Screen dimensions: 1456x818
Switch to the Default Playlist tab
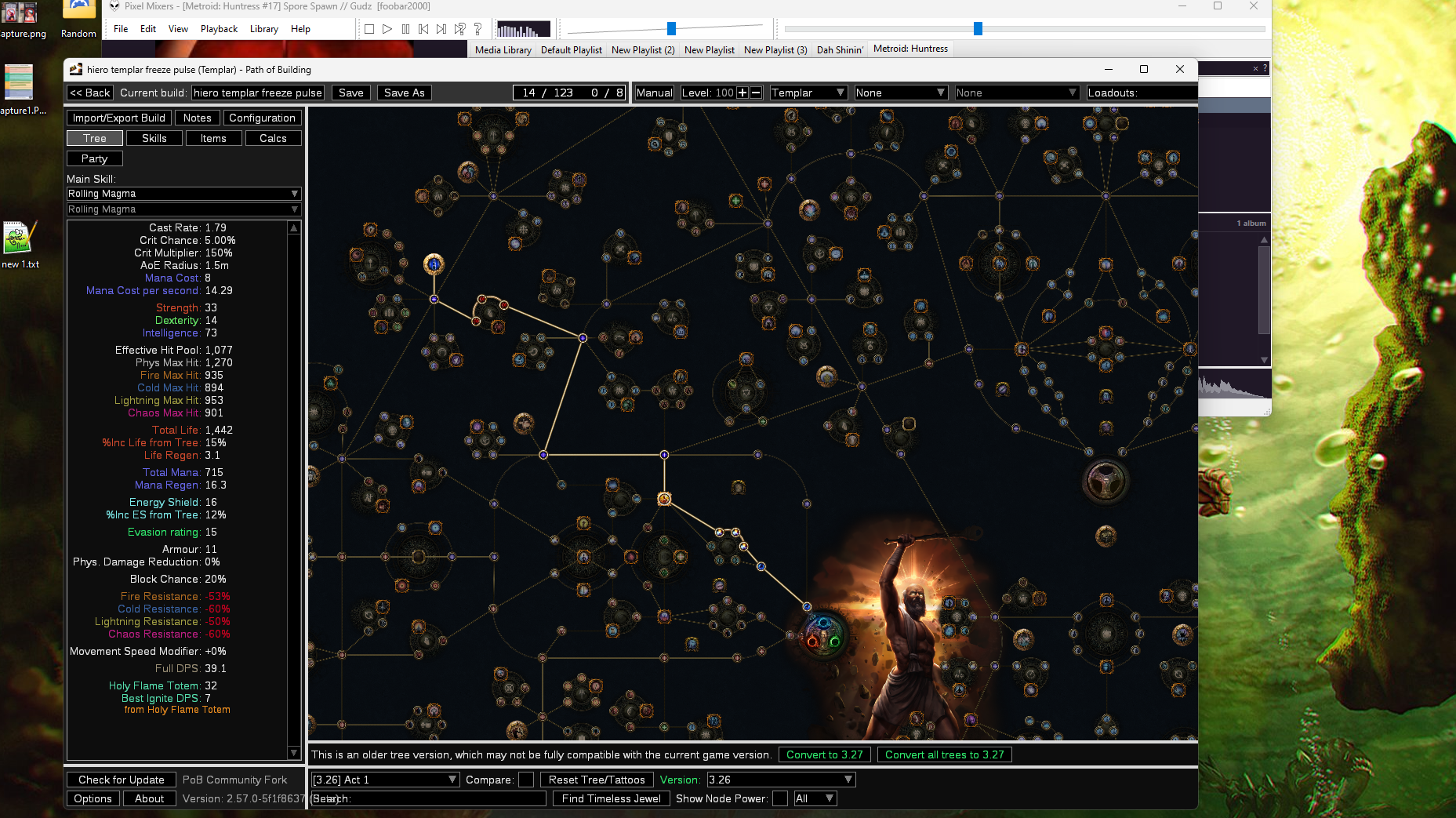[x=572, y=49]
